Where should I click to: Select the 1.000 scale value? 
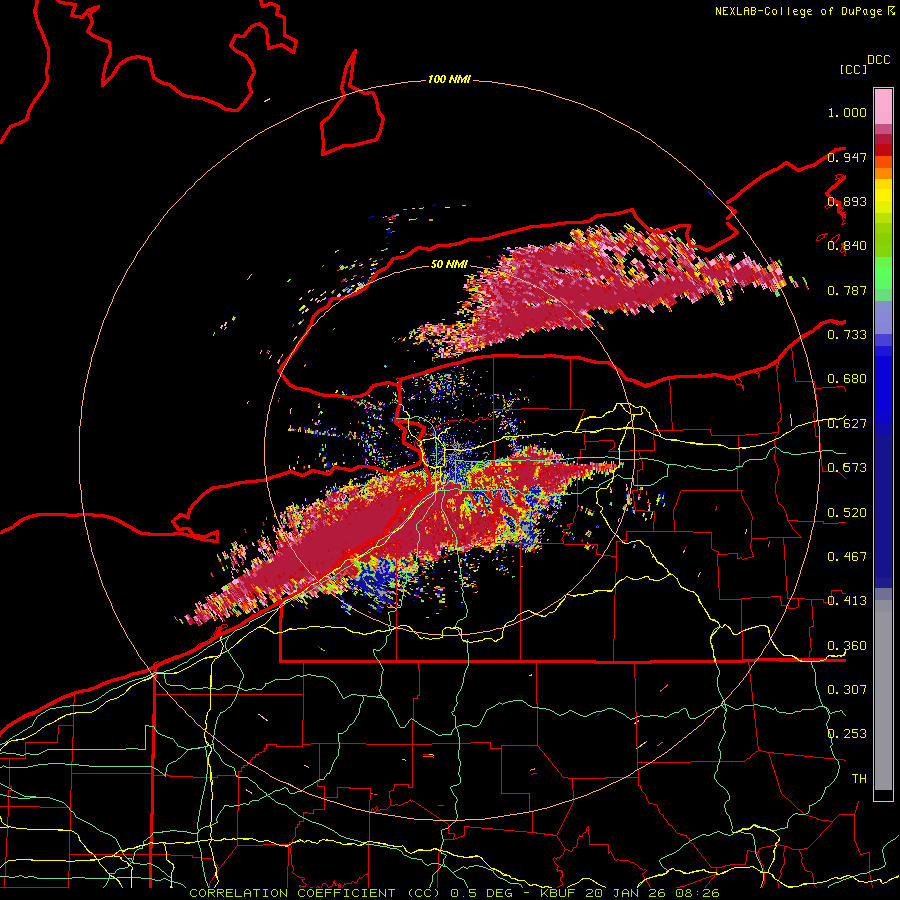847,112
